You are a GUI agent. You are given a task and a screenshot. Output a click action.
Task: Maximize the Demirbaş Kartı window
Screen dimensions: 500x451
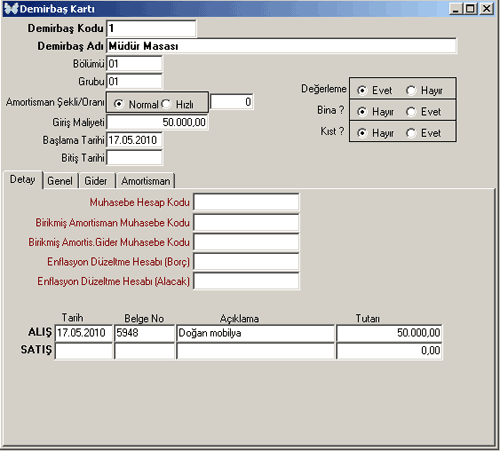pos(471,9)
